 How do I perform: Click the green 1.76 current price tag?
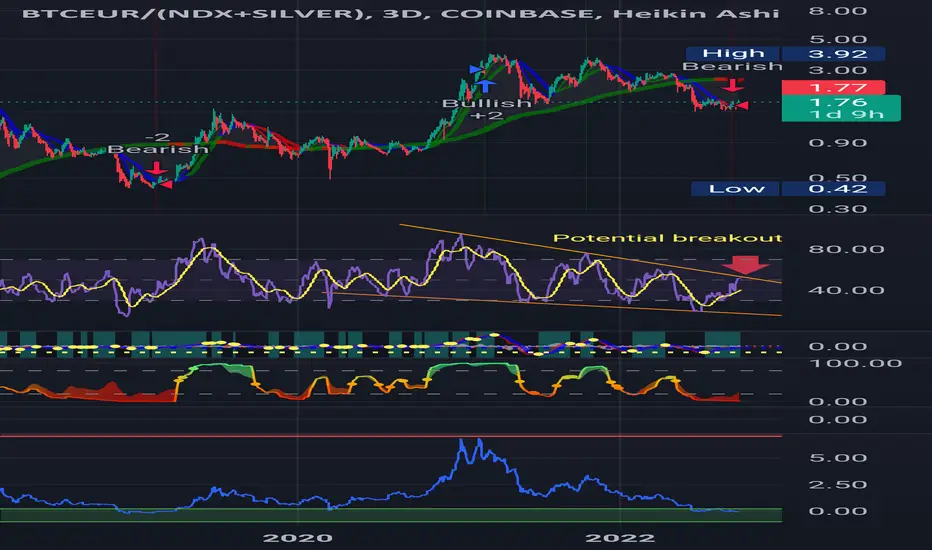pyautogui.click(x=840, y=102)
